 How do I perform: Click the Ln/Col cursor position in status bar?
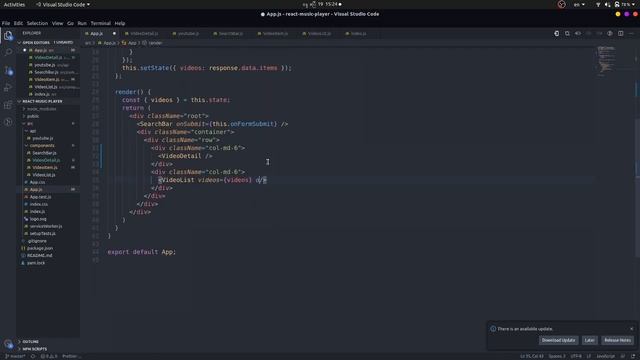[x=531, y=356]
